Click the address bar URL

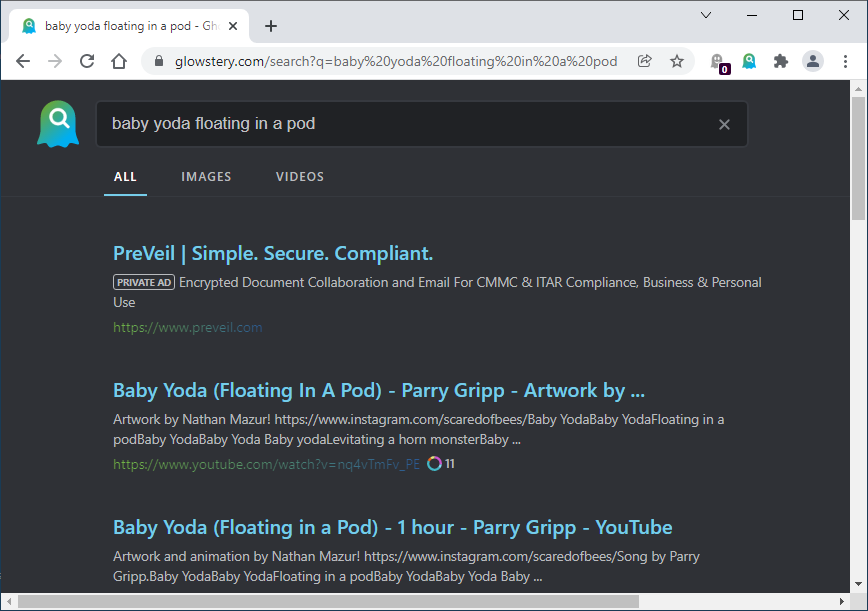(x=396, y=61)
